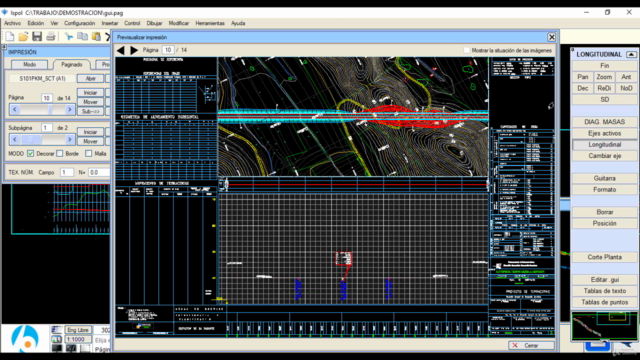Viewport: 640px width, 360px height.
Task: Click the Paste clipboard toolbar icon
Action: click(96, 37)
